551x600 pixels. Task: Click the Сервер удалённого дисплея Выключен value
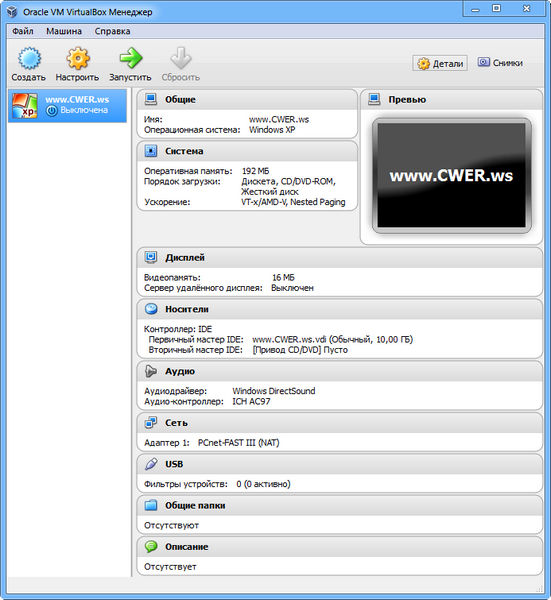tap(292, 288)
